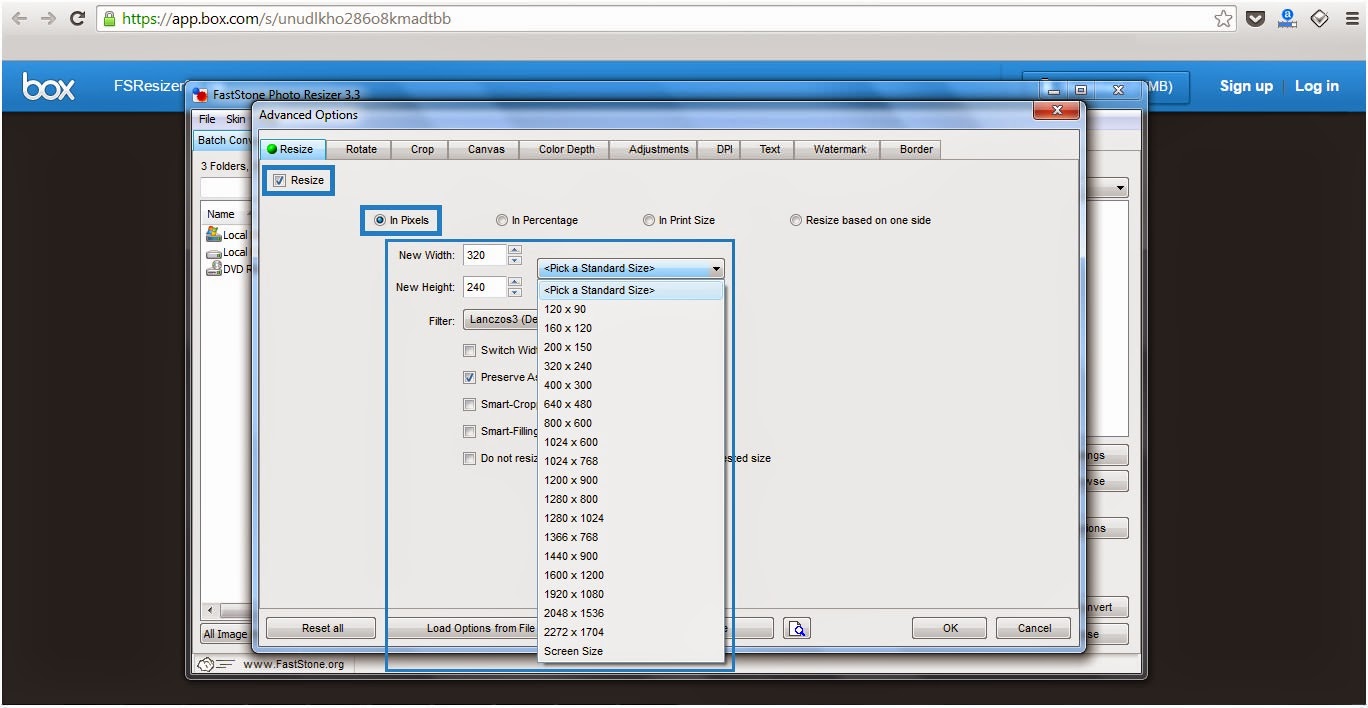The height and width of the screenshot is (708, 1368).
Task: Collapse the Pick a Standard Size dropdown
Action: click(x=716, y=269)
